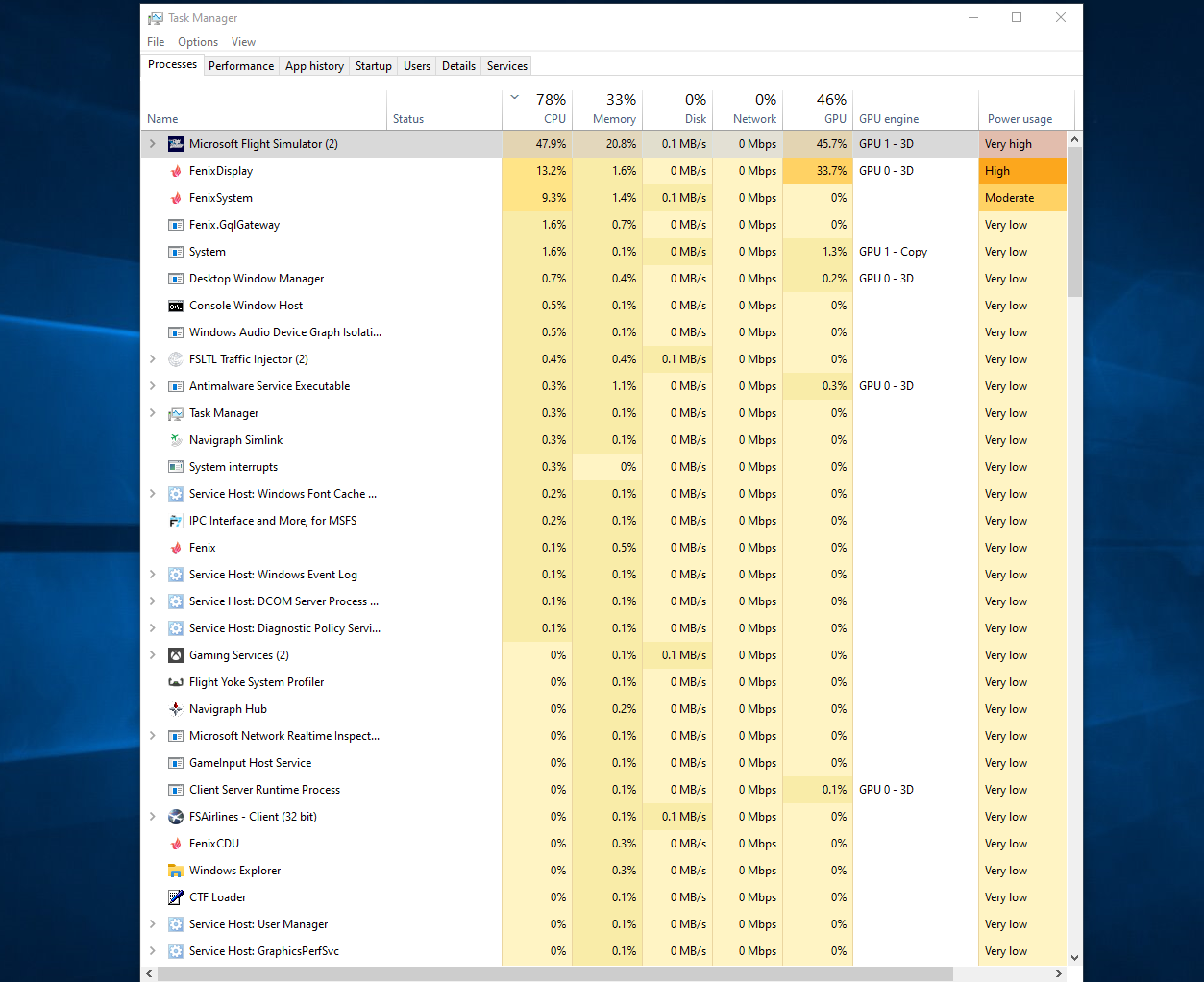Expand Microsoft Network Realtime Inspection row

coord(152,736)
